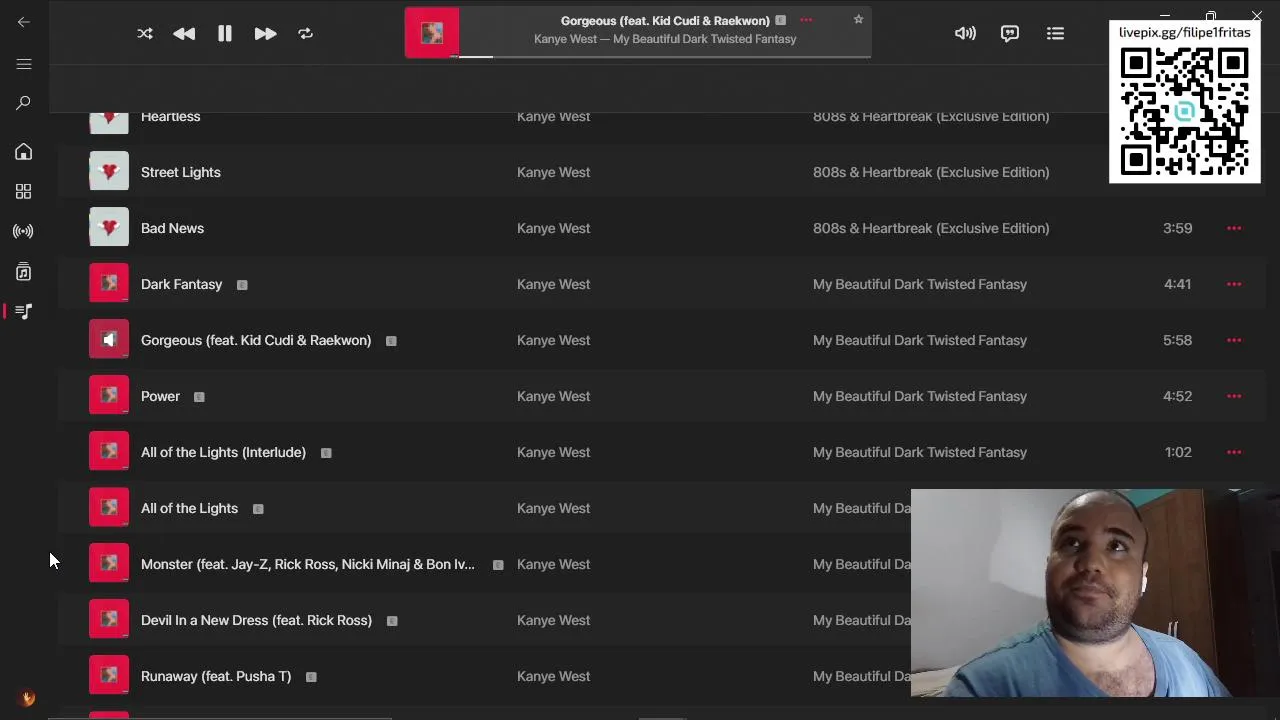Play Devil In a New Dress
Viewport: 1280px width, 720px height.
click(256, 620)
